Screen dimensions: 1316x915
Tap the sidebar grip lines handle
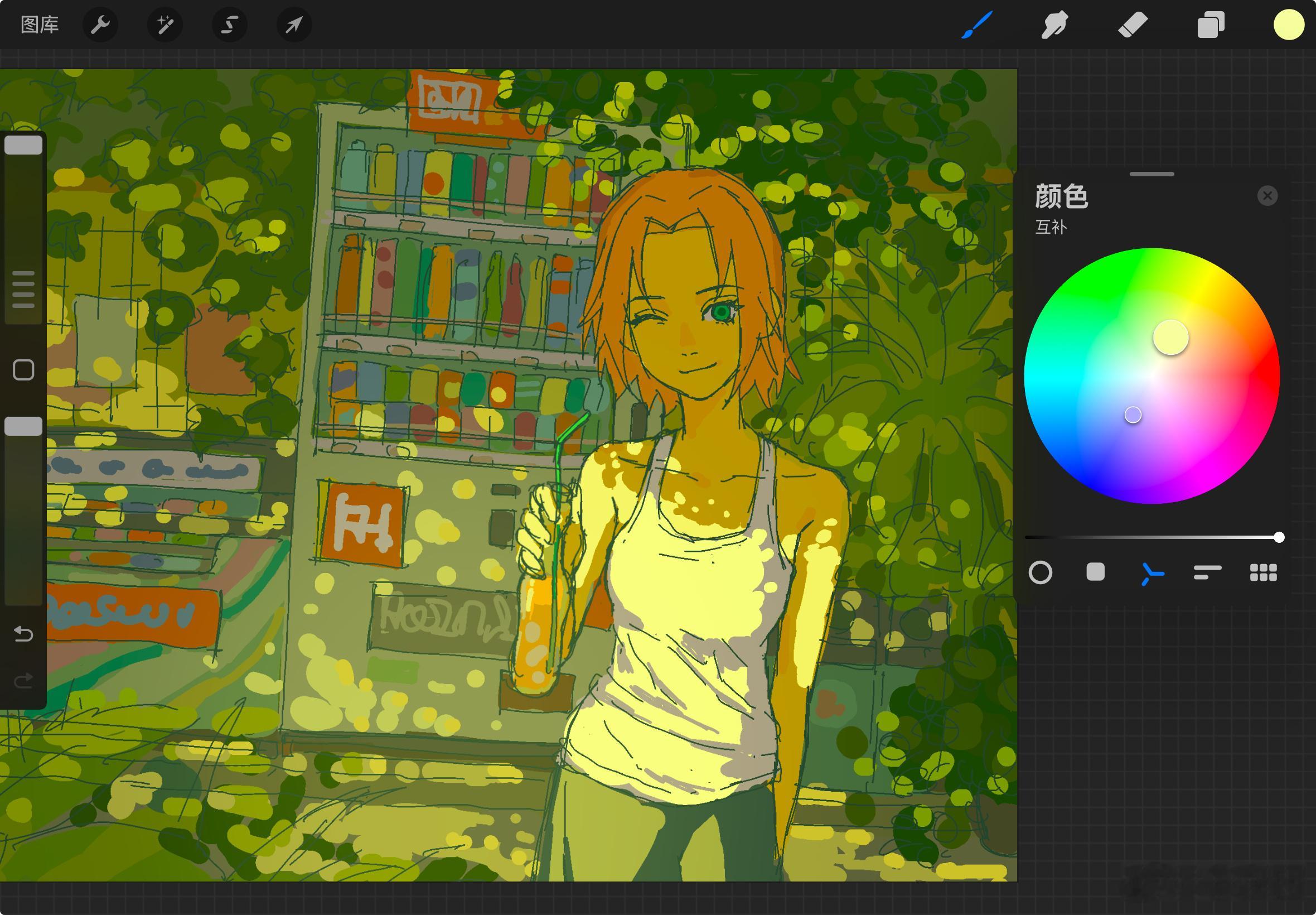pyautogui.click(x=23, y=290)
